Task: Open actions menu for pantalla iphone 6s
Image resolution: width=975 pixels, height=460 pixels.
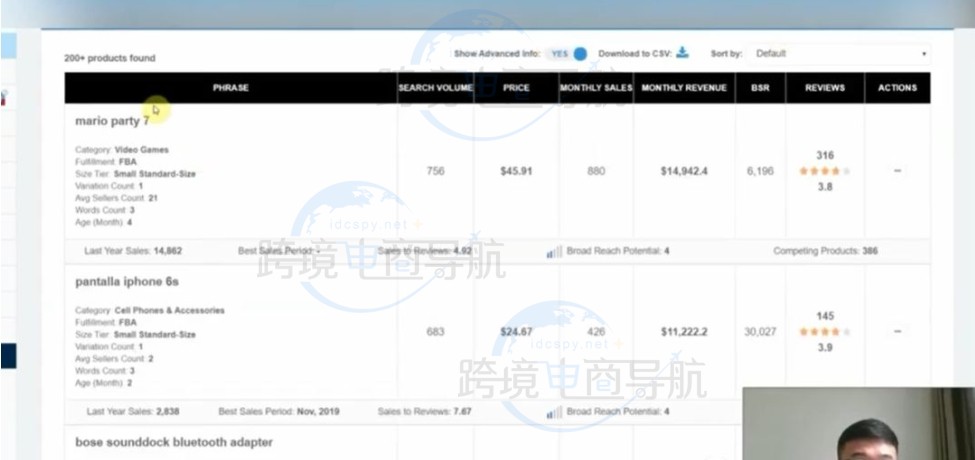Action: (897, 331)
